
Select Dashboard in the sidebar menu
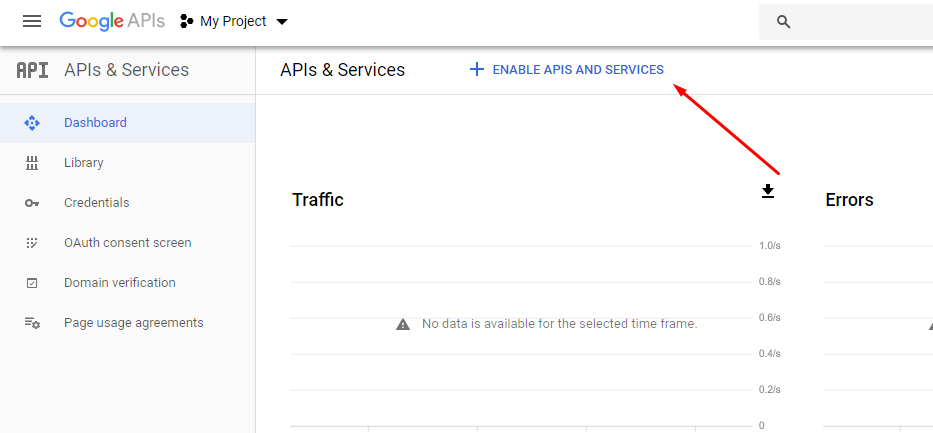click(x=95, y=123)
